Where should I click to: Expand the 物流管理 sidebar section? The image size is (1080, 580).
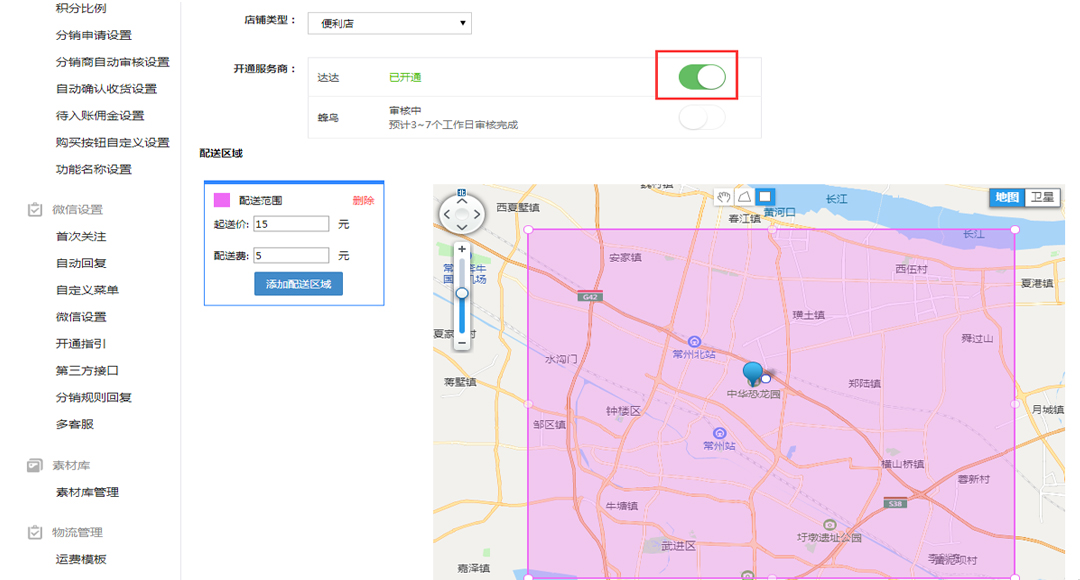coord(77,533)
